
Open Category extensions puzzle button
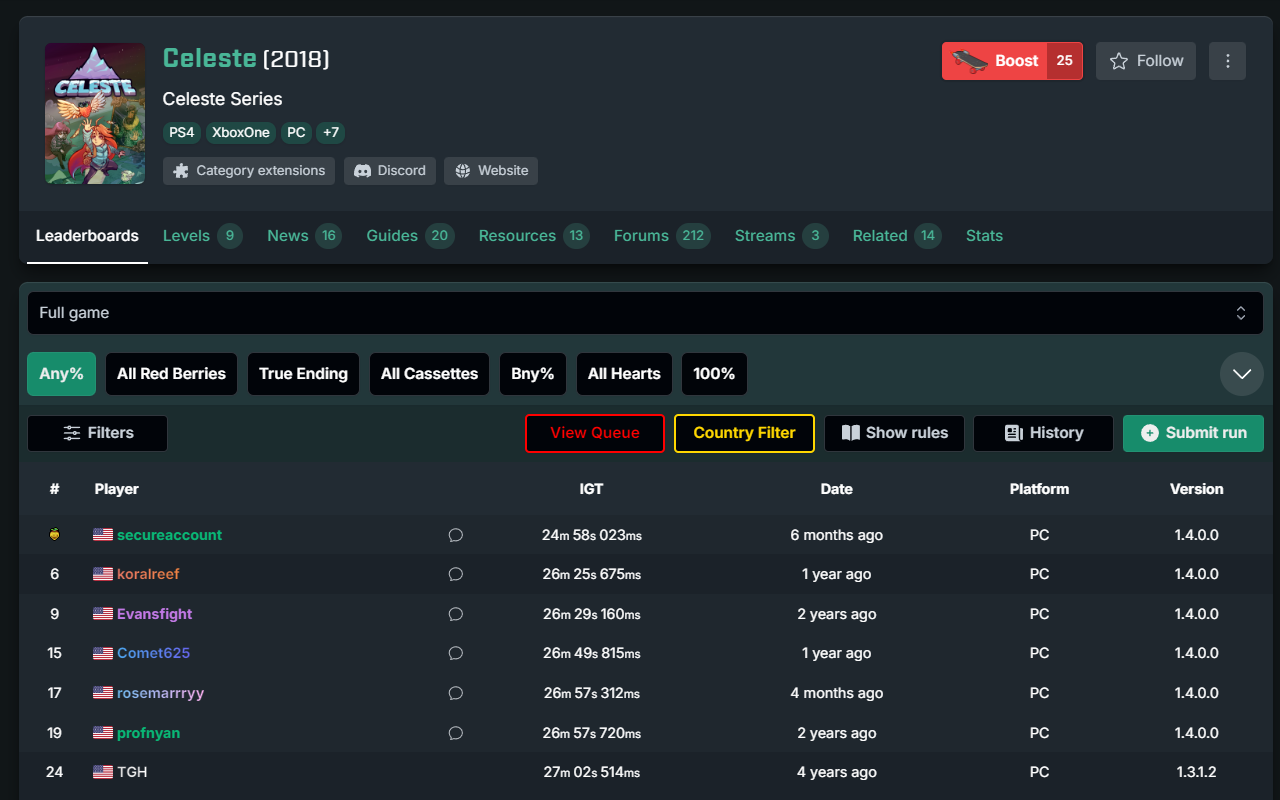(x=249, y=171)
